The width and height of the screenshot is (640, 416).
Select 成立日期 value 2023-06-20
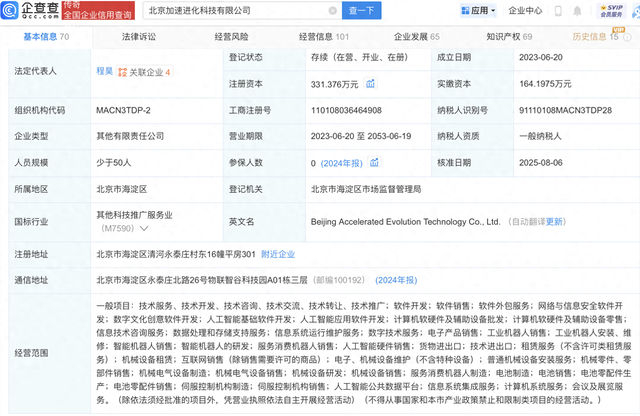coord(541,58)
